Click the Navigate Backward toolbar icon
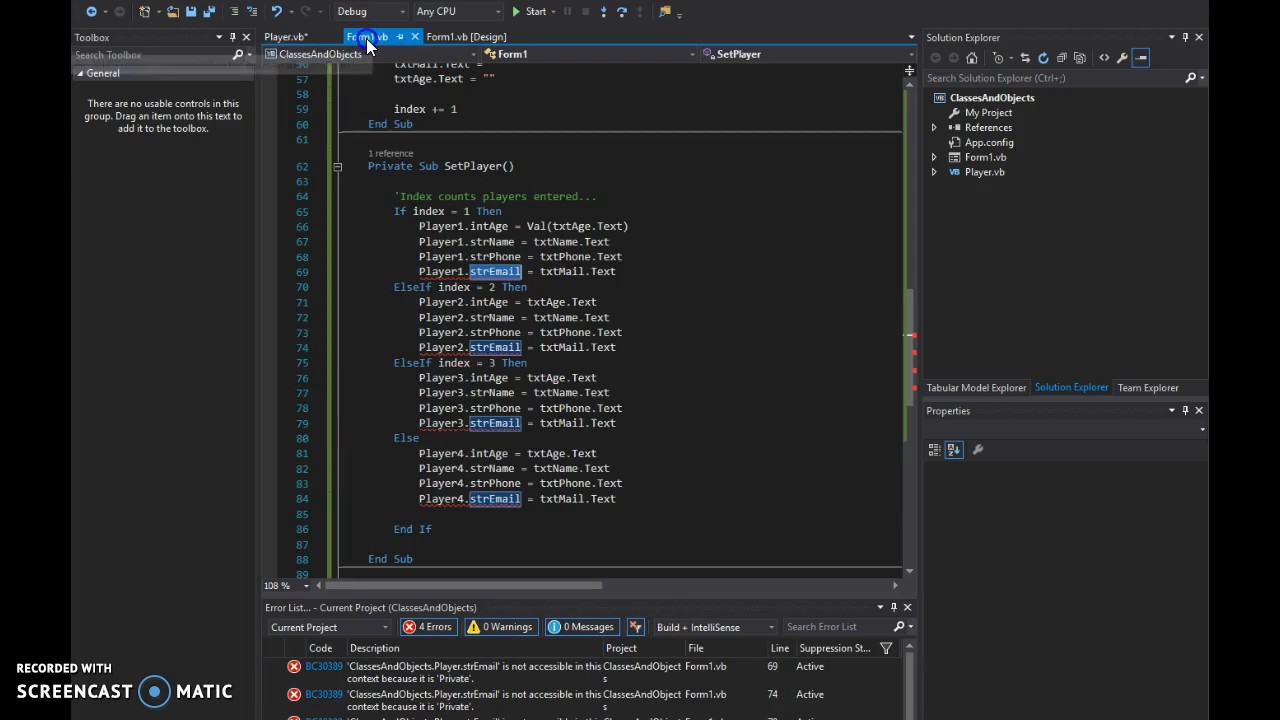Screen dimensions: 1280x720 click(91, 12)
